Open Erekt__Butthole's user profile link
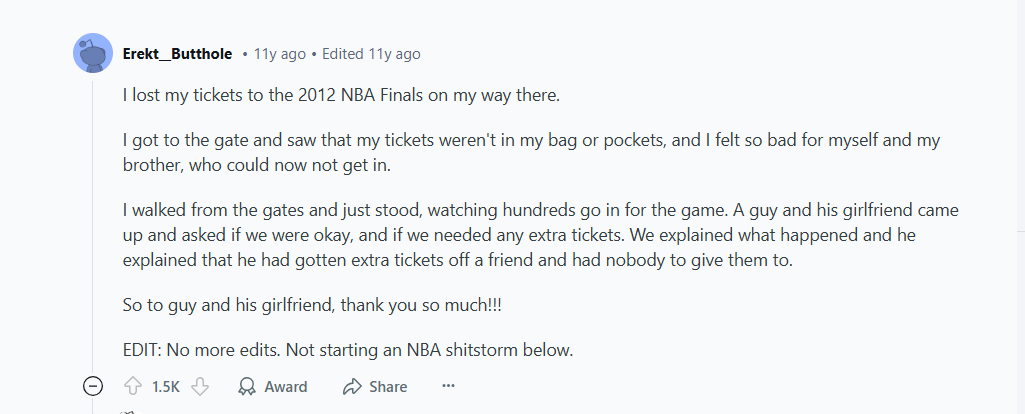The width and height of the screenshot is (1025, 414). click(x=177, y=53)
